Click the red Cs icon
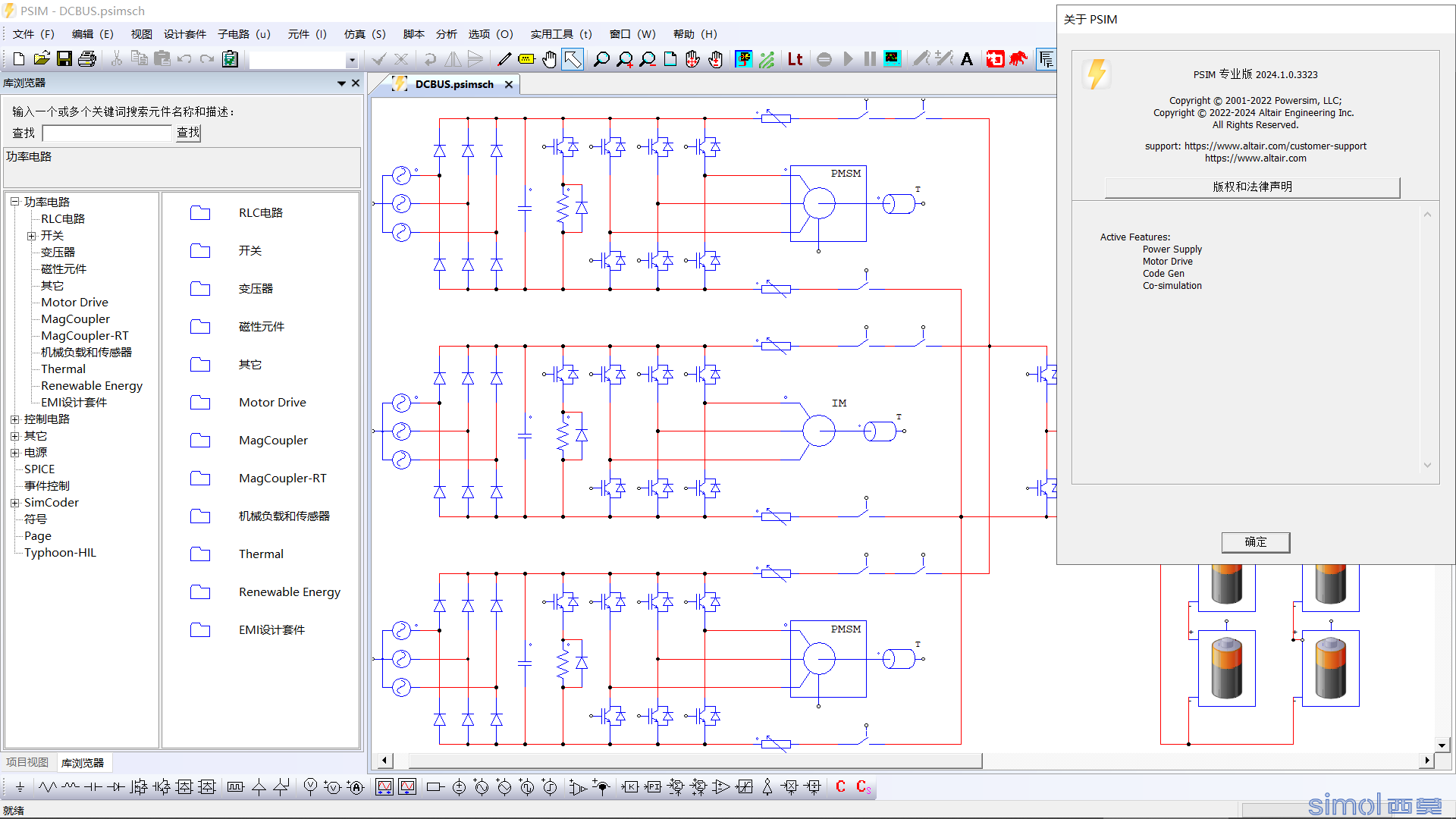This screenshot has height=819, width=1456. click(x=864, y=787)
